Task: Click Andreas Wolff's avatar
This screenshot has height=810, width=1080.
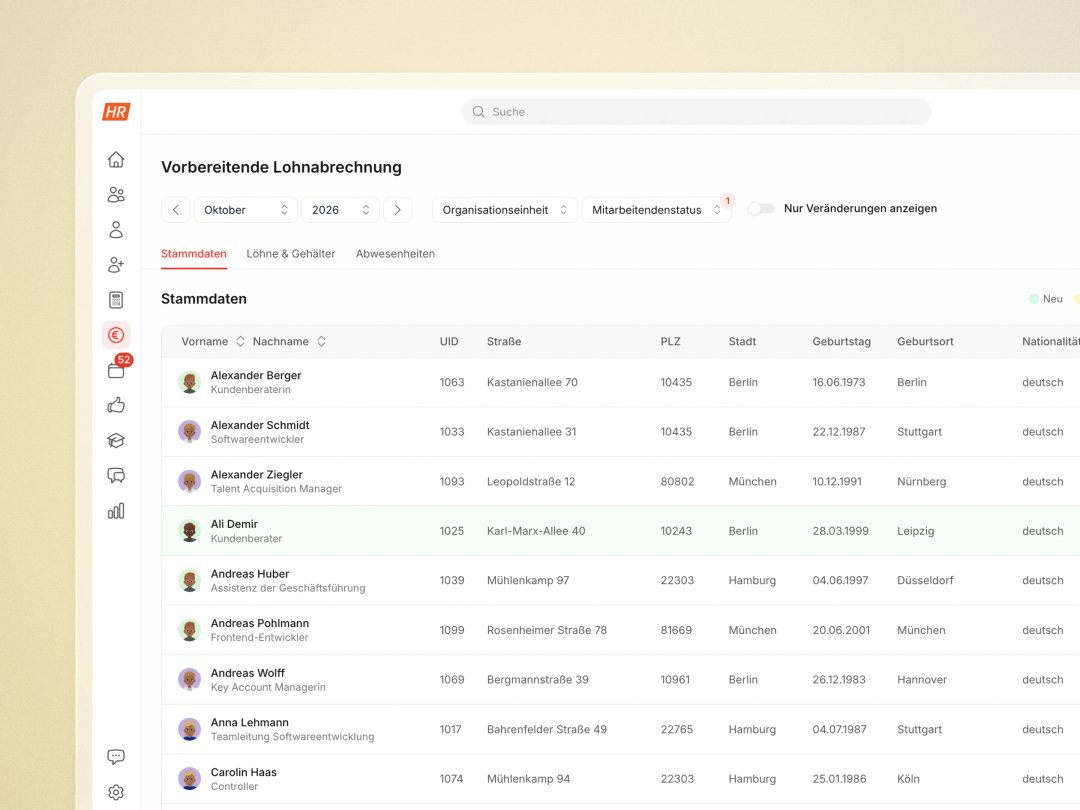Action: point(189,679)
